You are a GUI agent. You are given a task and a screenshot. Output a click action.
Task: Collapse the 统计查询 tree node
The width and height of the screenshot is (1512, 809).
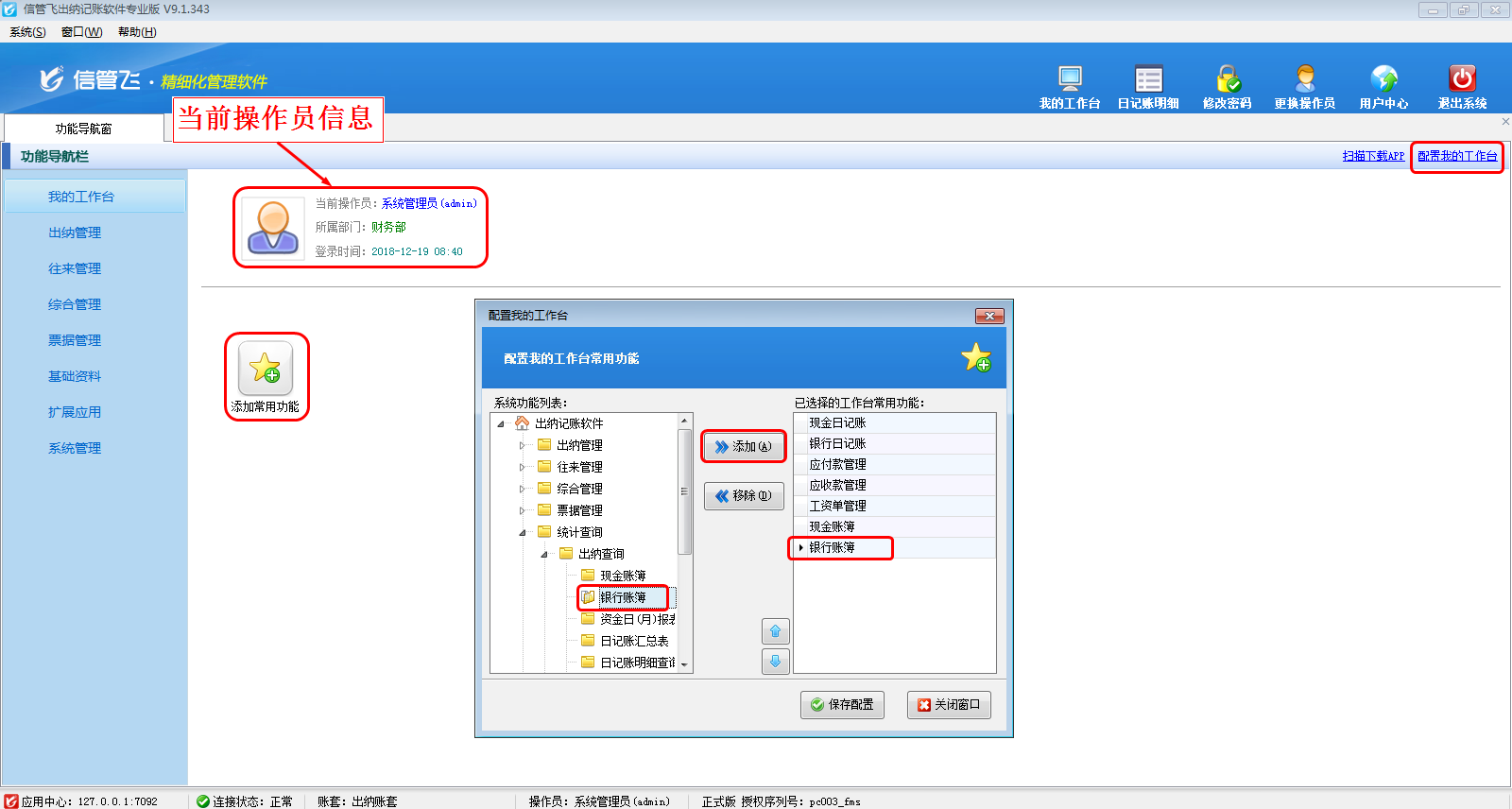point(522,532)
